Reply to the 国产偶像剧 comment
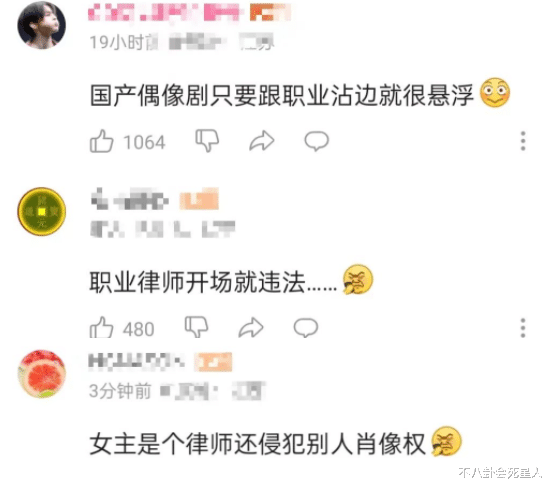The height and width of the screenshot is (486, 549). coord(317,141)
